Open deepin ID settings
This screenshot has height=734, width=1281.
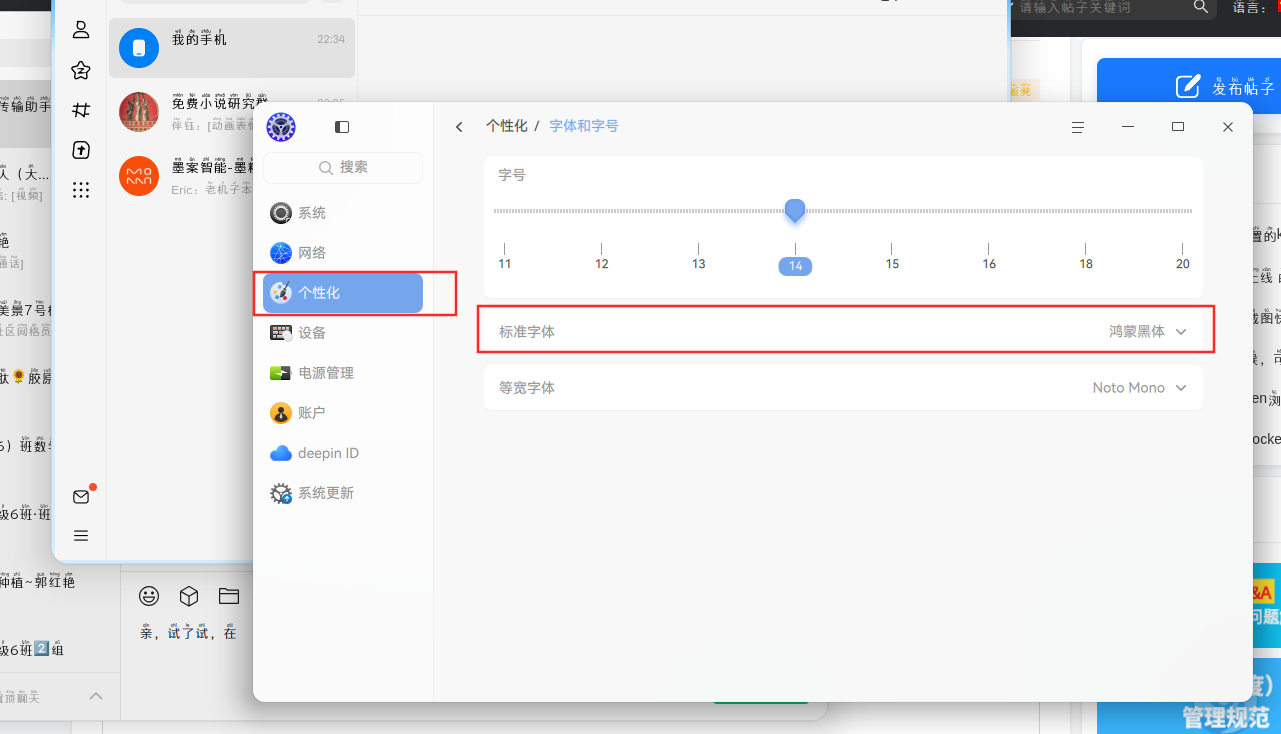click(x=343, y=453)
